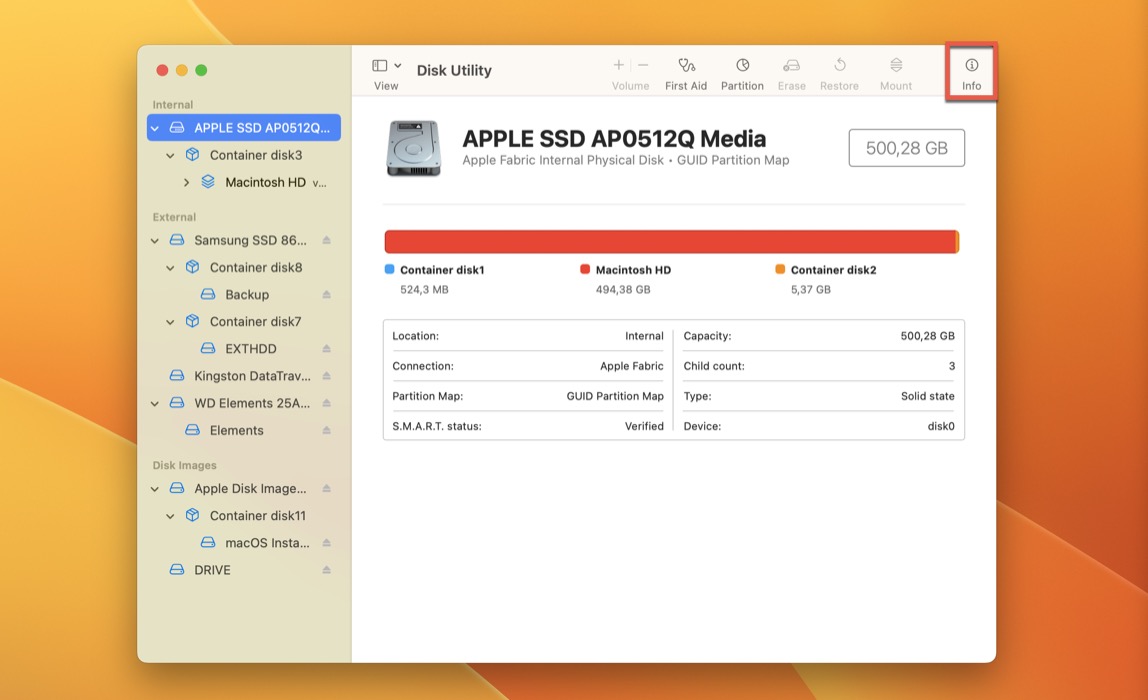Select the Erase icon in the toolbar

tap(791, 70)
